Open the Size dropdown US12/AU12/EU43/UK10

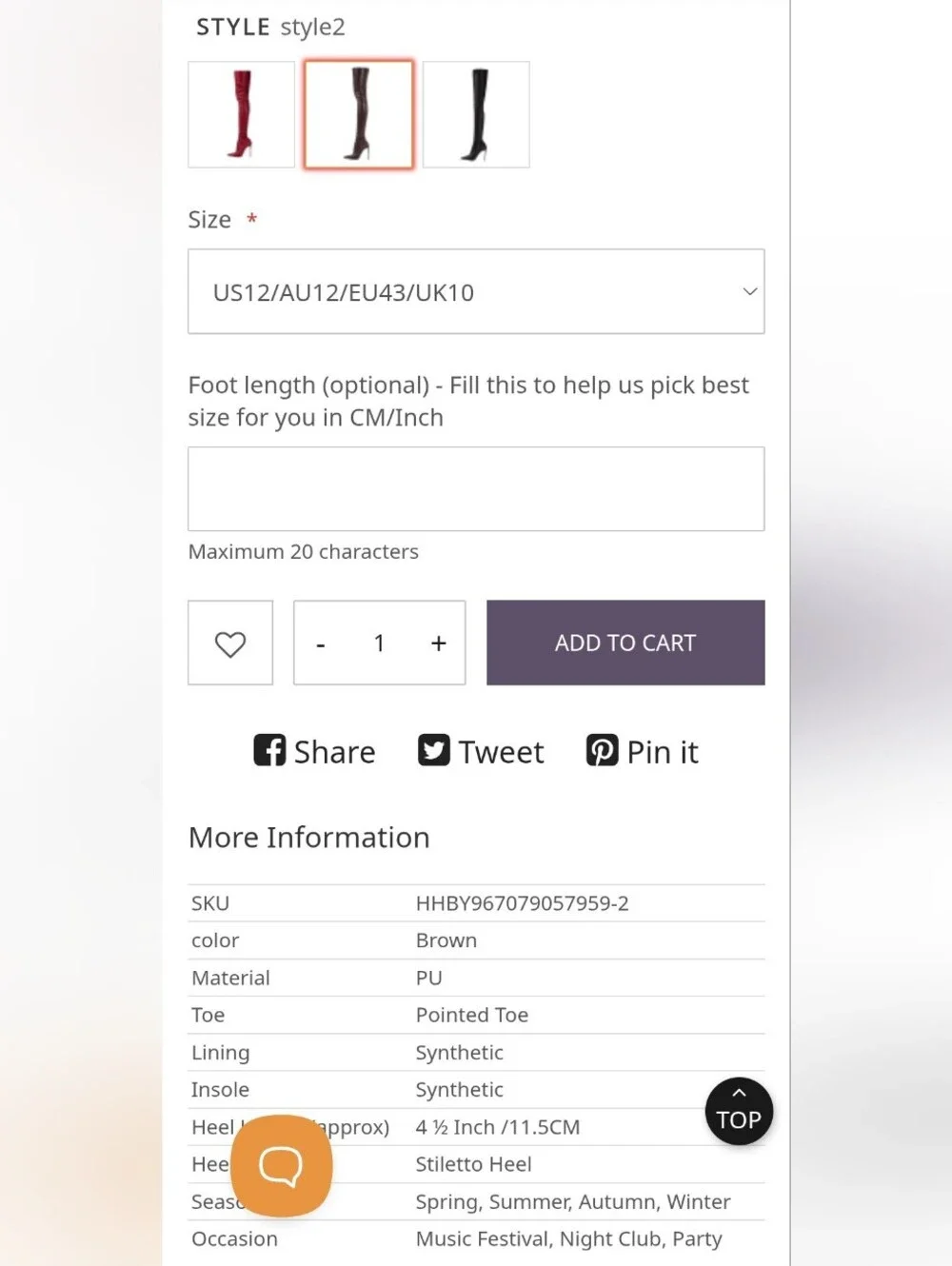(x=476, y=291)
